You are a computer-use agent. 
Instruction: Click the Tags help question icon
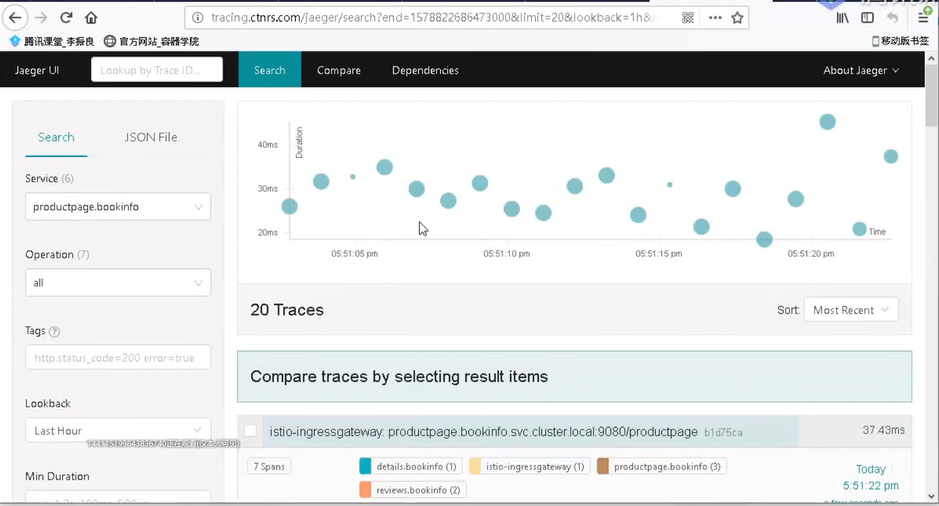tap(54, 331)
